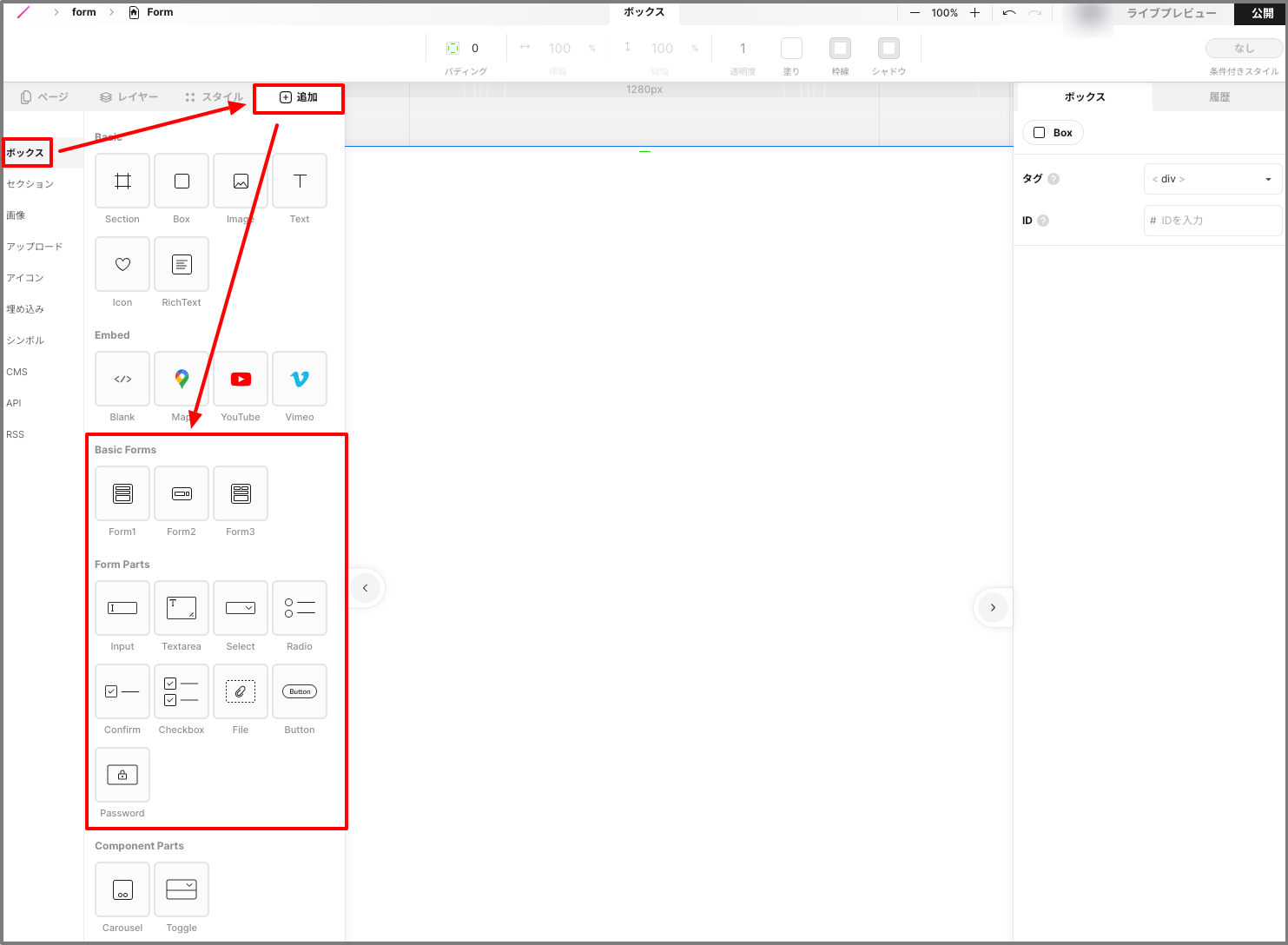Image resolution: width=1288 pixels, height=945 pixels.
Task: Insert an Input form part
Action: tap(122, 608)
